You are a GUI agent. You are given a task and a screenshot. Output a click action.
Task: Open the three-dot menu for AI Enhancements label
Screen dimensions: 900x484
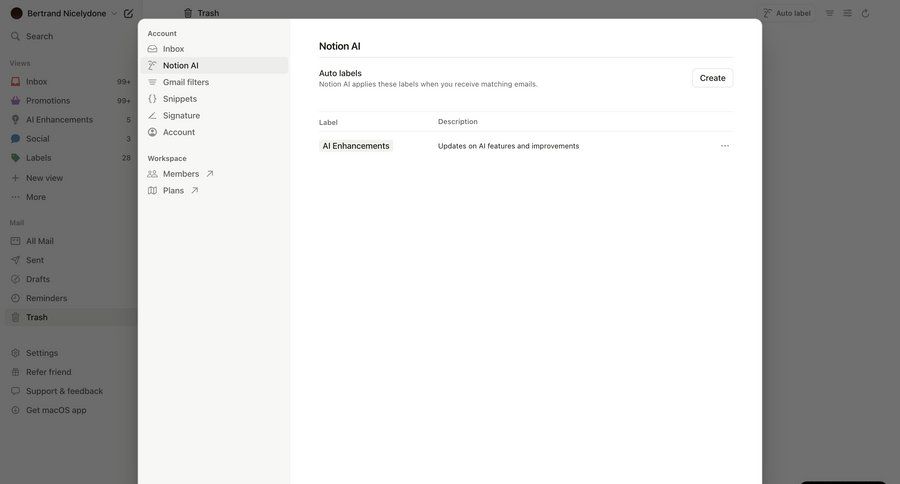pos(725,146)
